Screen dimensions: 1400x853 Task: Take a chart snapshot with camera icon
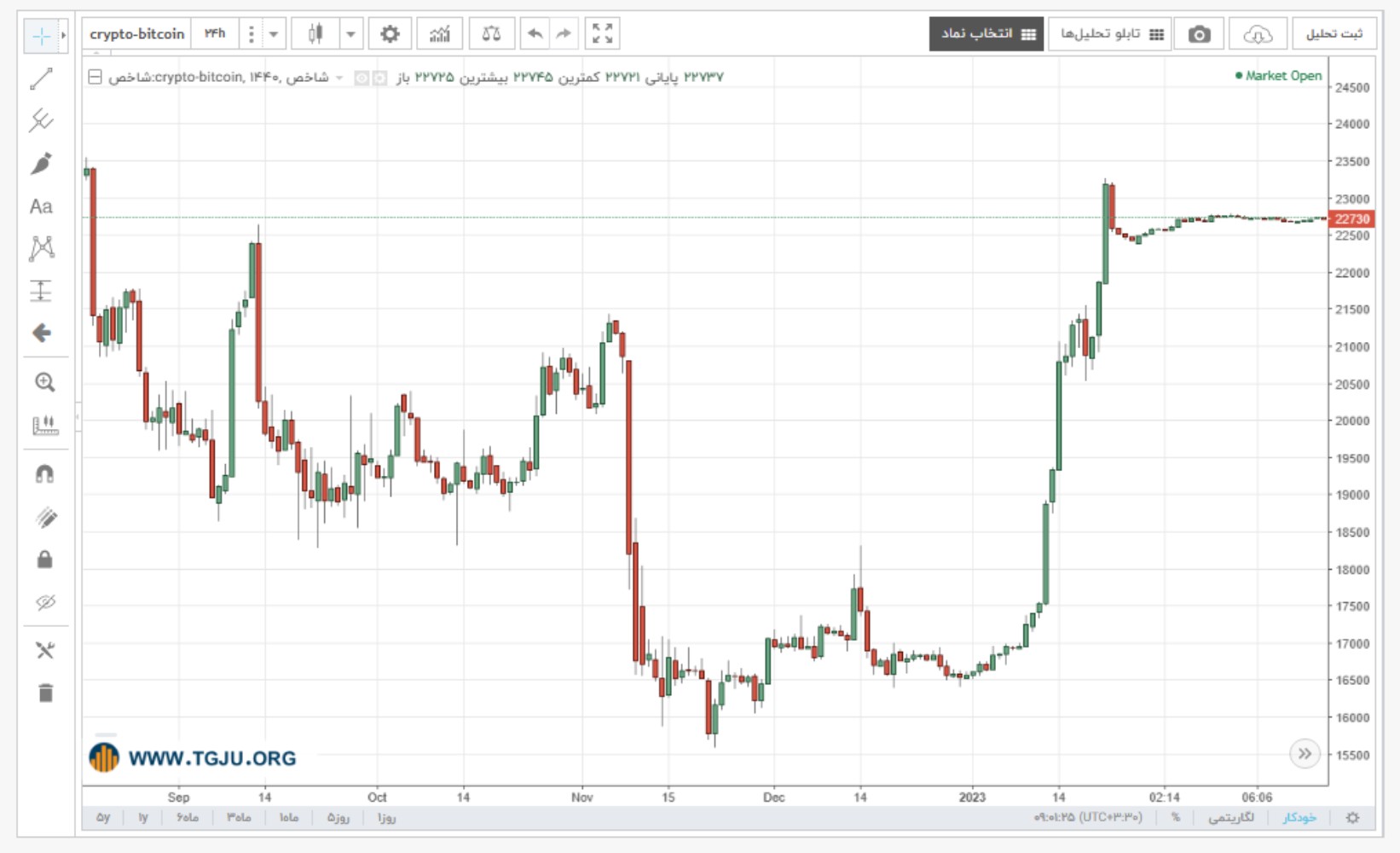(x=1200, y=34)
